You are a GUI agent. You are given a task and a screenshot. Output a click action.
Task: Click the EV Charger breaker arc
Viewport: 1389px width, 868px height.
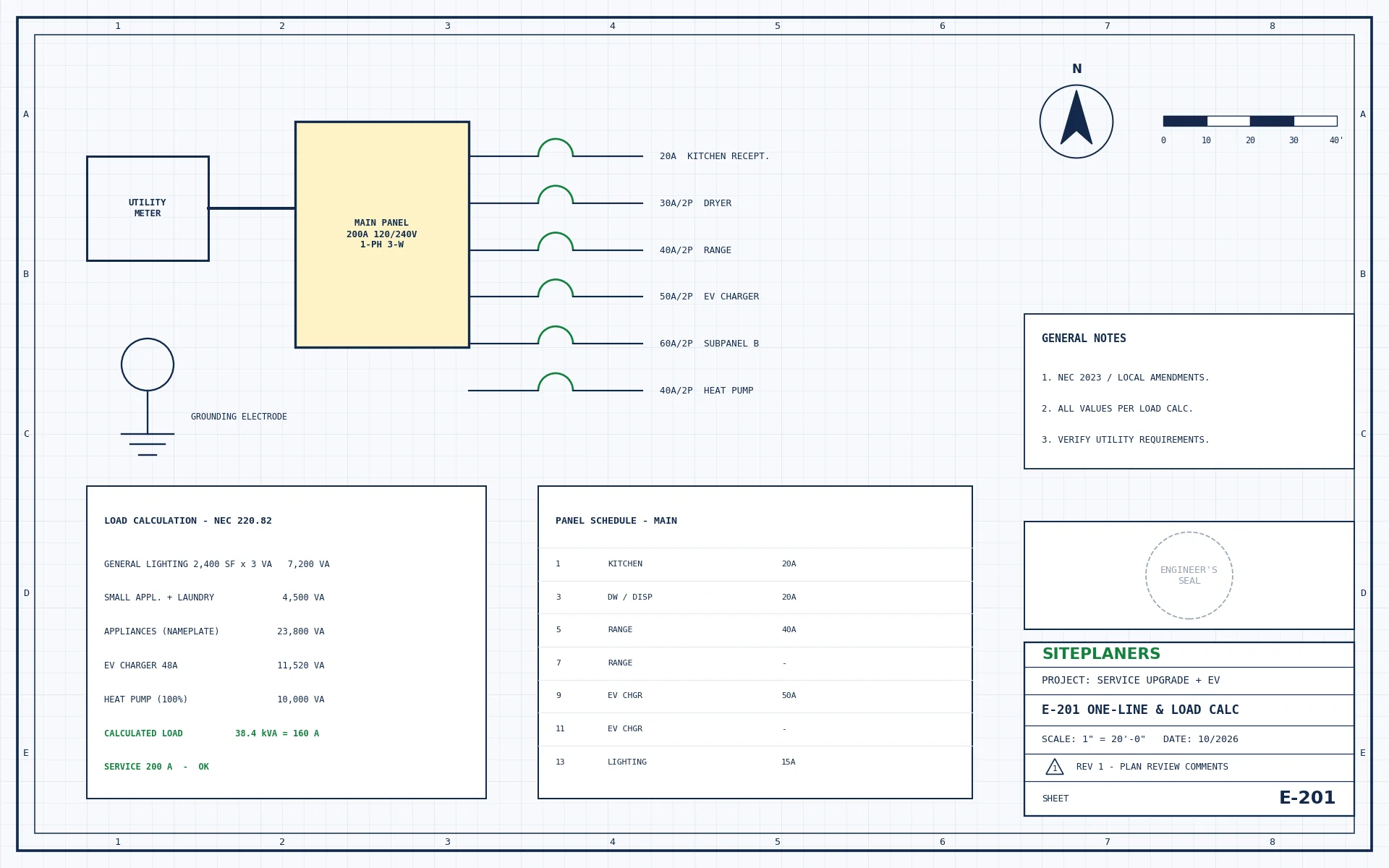(x=556, y=288)
